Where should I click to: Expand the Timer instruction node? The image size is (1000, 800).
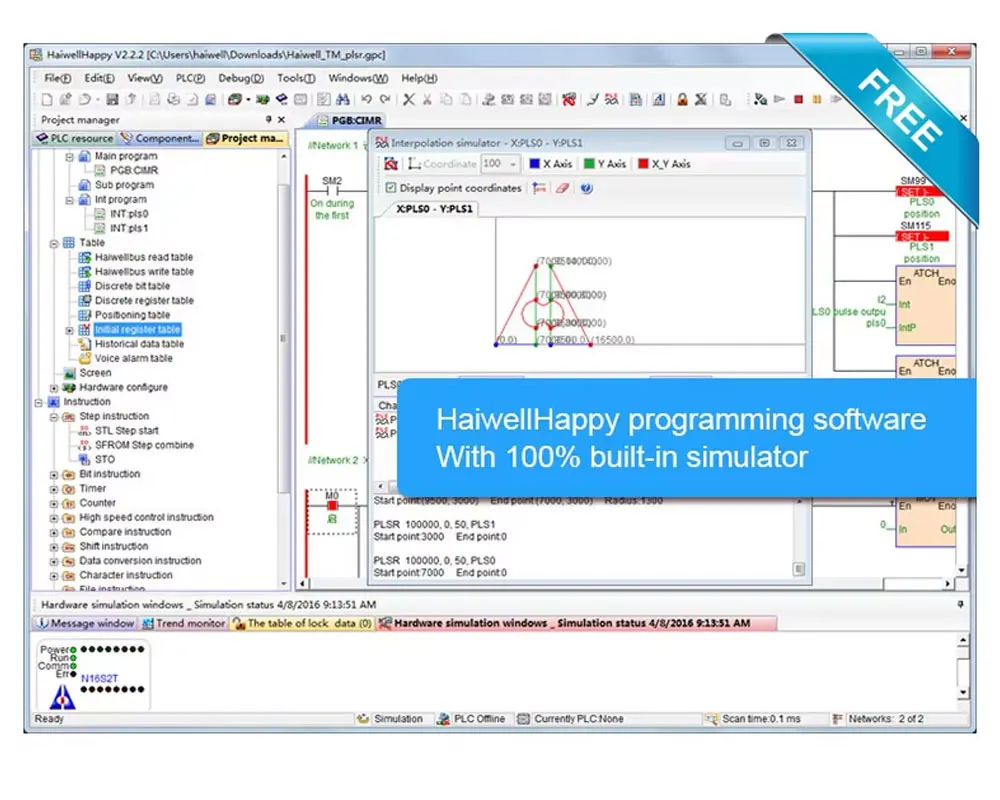tap(54, 489)
